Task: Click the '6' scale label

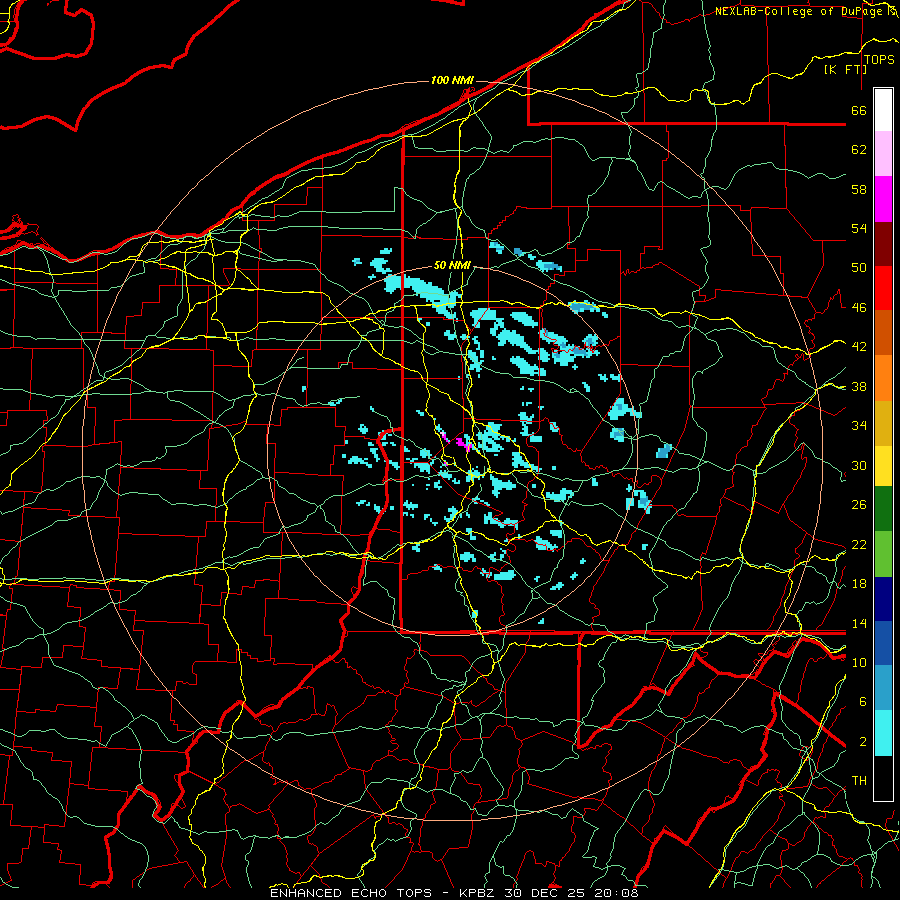Action: [x=862, y=702]
